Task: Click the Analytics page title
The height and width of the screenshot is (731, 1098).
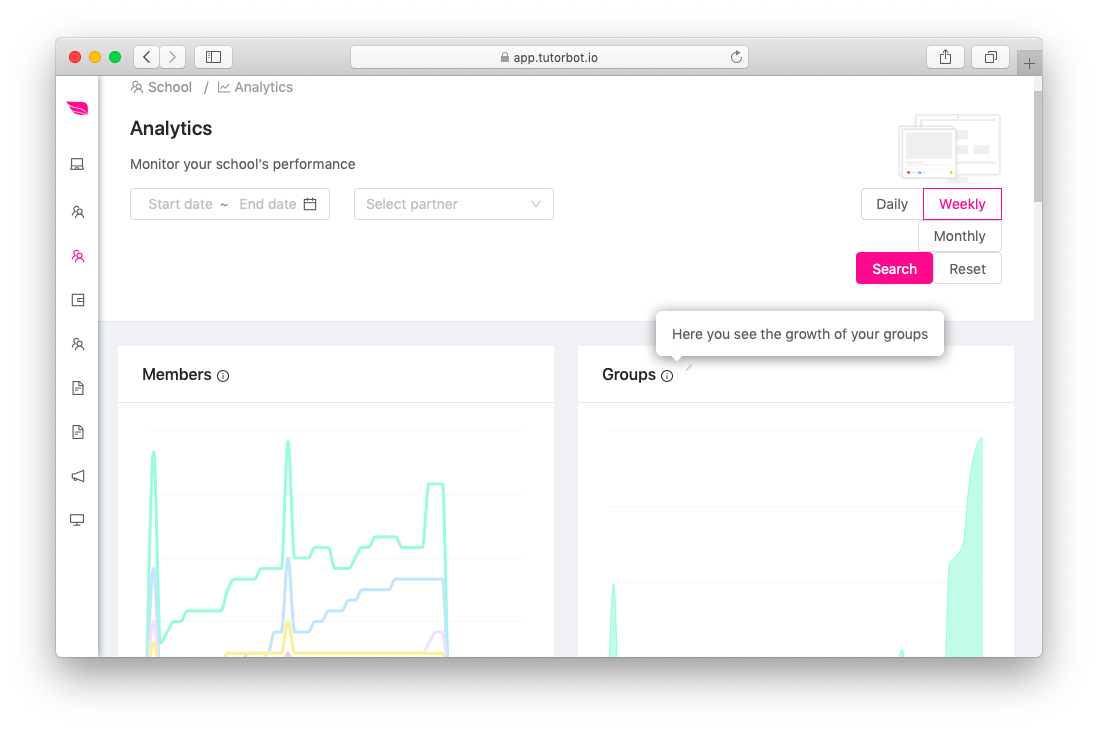Action: [x=171, y=128]
